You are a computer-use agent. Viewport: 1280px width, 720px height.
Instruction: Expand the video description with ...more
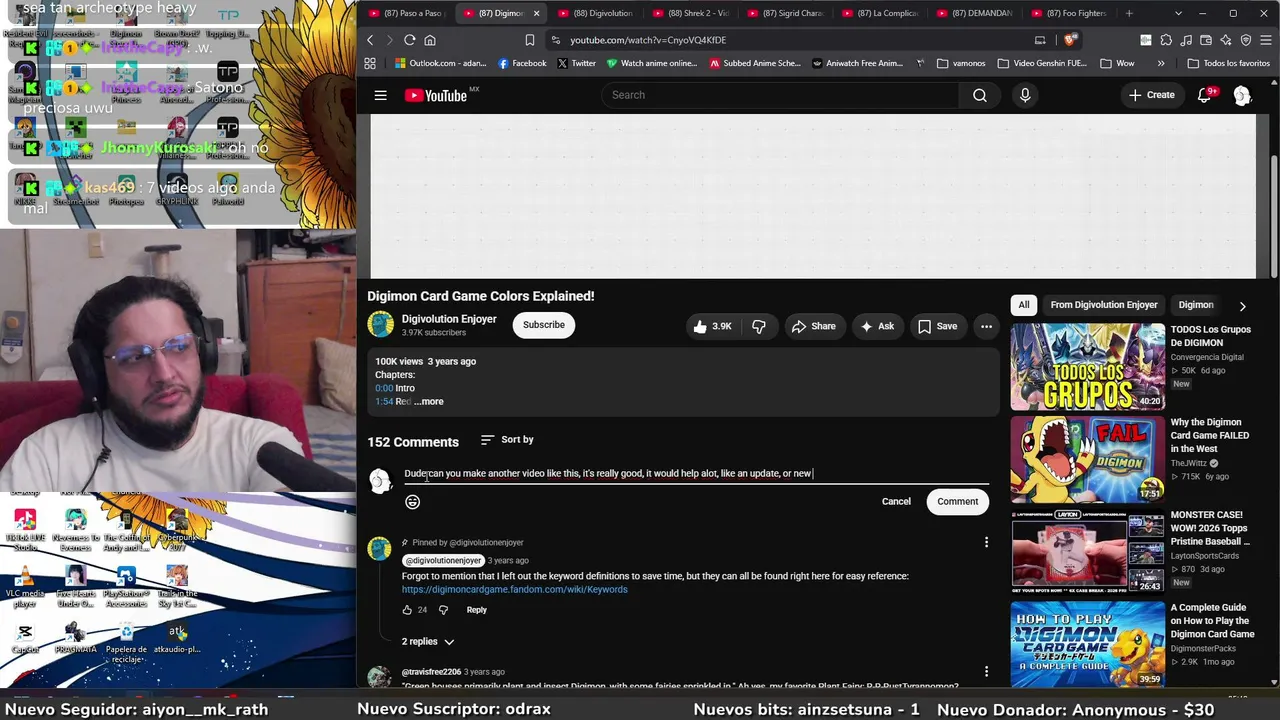coord(429,402)
